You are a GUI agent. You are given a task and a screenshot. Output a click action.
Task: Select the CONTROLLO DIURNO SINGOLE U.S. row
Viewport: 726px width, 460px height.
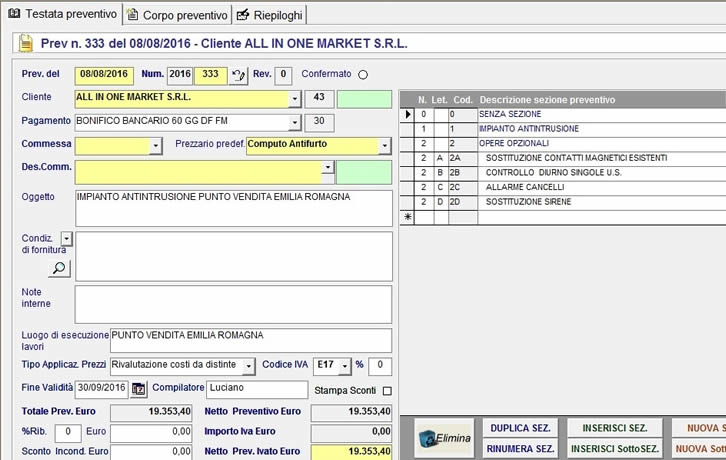(563, 173)
